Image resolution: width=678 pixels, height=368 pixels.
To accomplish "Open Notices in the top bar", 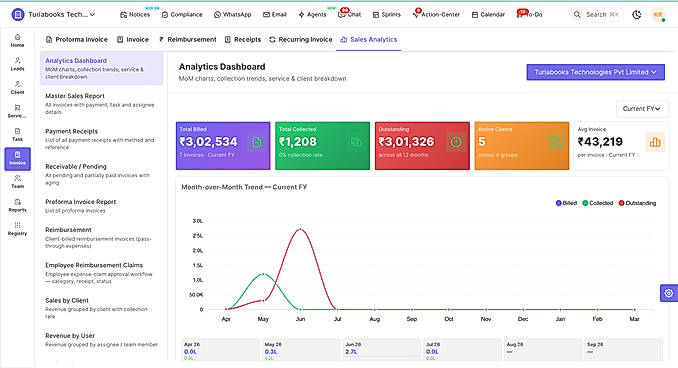I will point(135,15).
